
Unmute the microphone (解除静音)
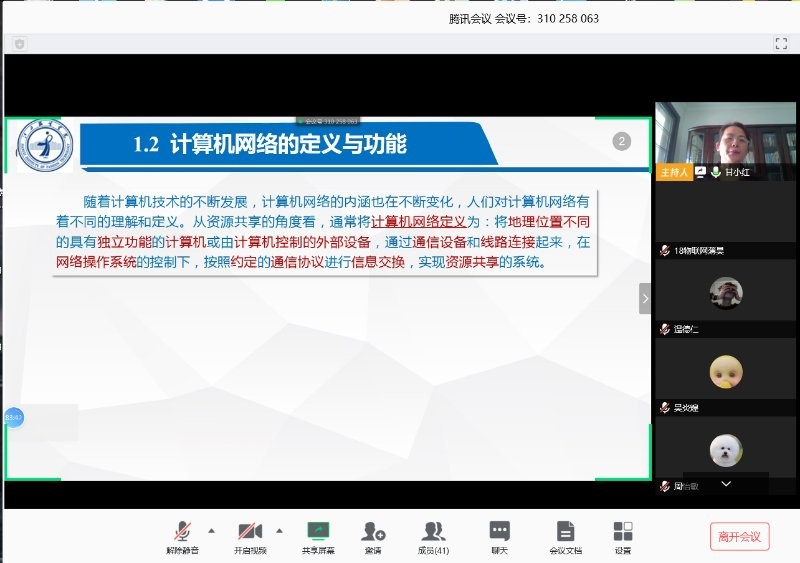[183, 532]
